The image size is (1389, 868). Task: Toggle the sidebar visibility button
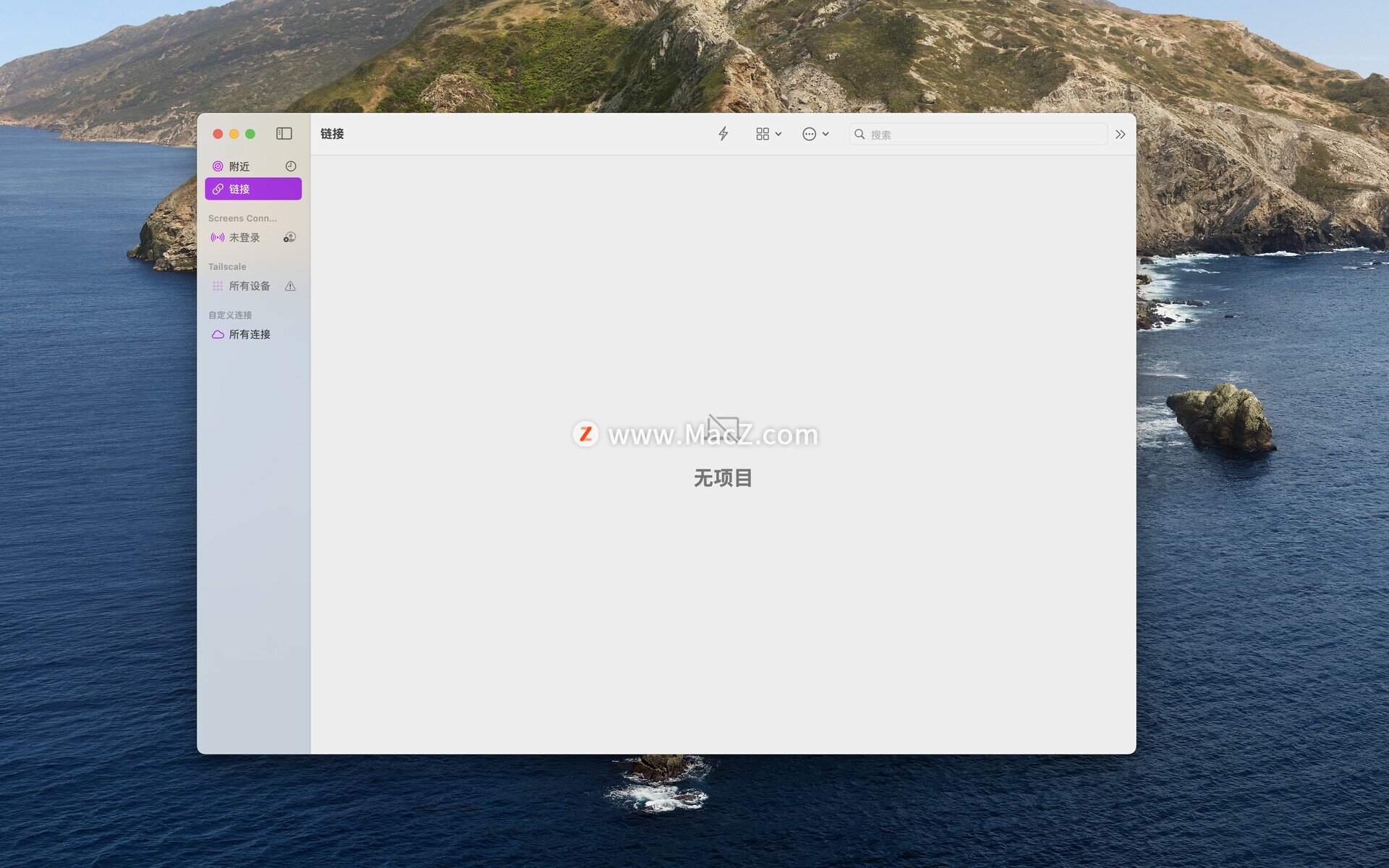284,134
